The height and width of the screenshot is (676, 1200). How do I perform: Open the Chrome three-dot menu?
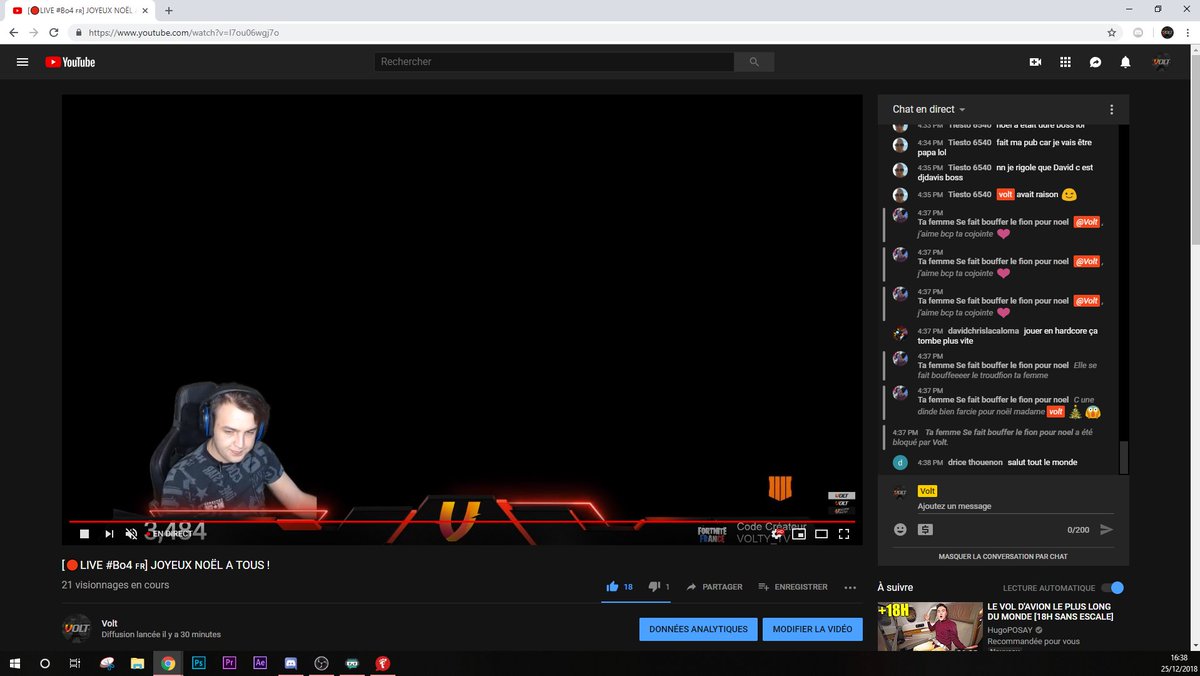[x=1189, y=32]
